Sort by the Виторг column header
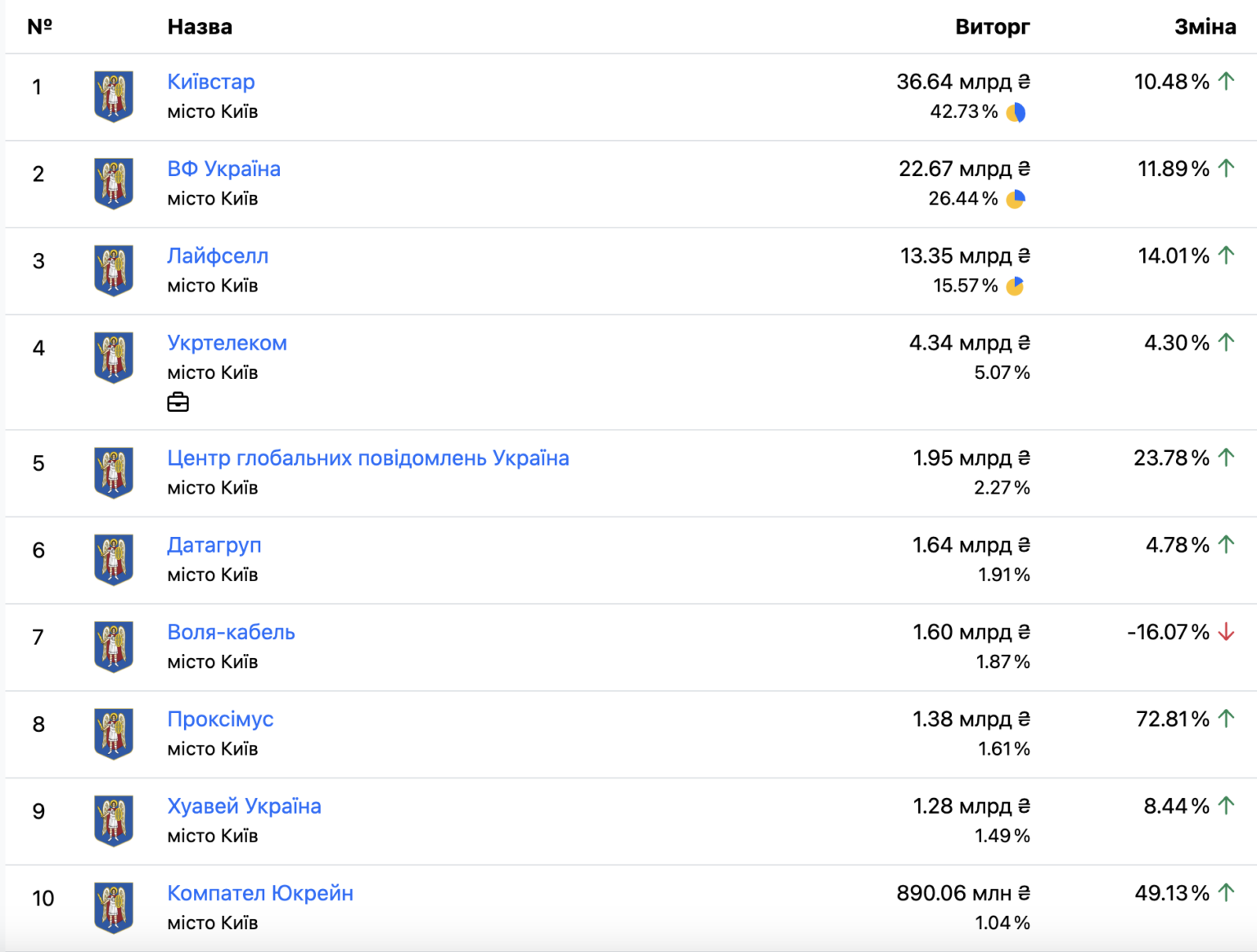The height and width of the screenshot is (952, 1257). coord(992,27)
